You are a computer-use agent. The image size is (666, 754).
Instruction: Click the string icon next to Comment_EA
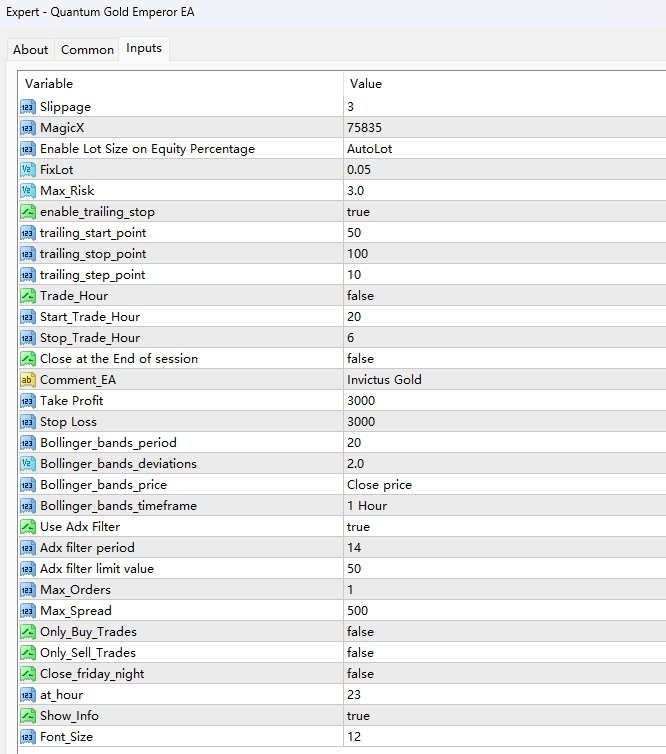click(27, 380)
